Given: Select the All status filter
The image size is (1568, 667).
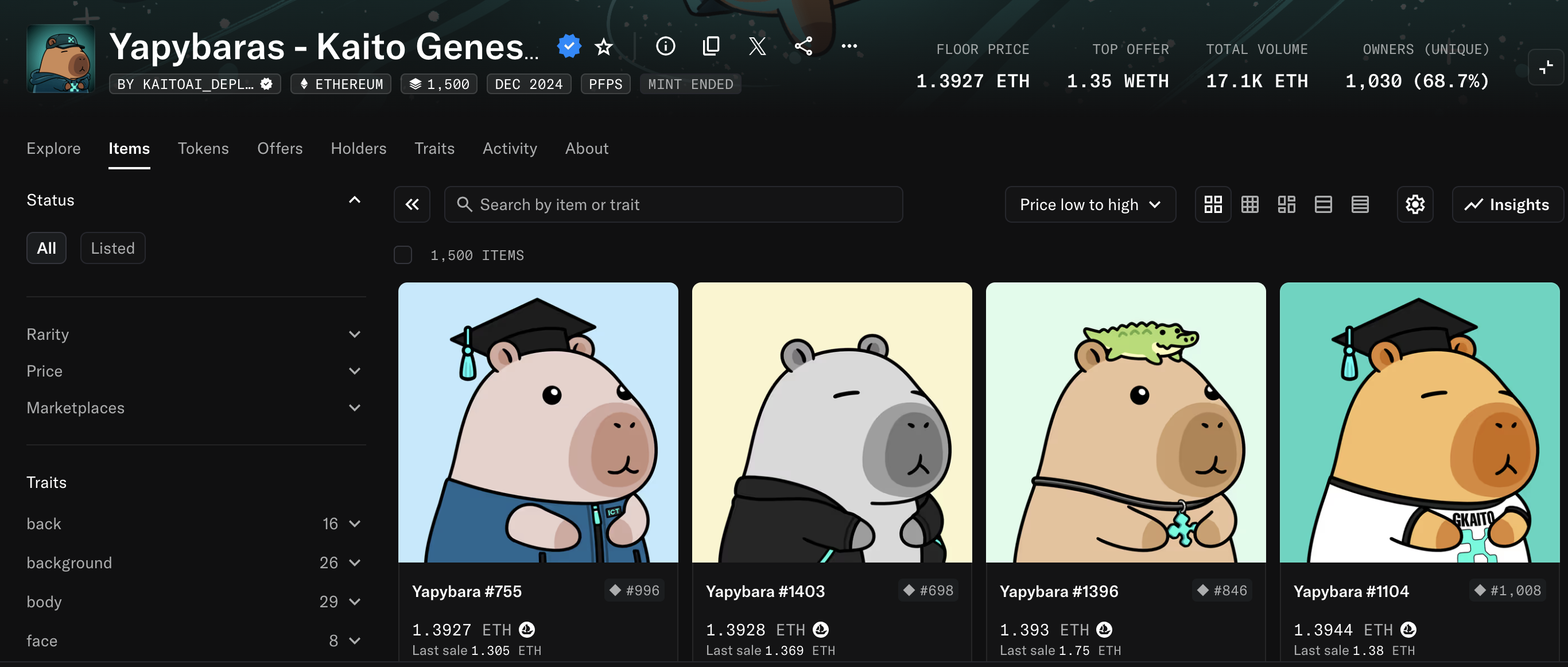Looking at the screenshot, I should [46, 249].
